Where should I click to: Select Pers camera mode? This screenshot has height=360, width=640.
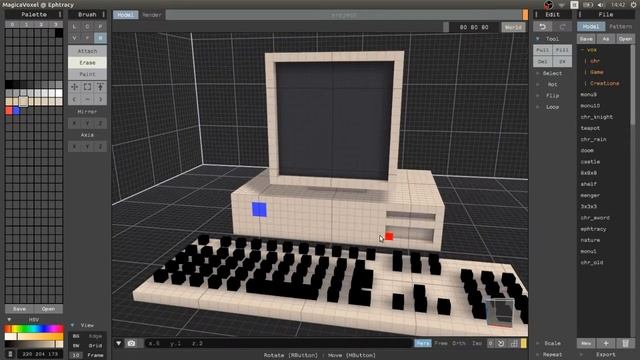pyautogui.click(x=422, y=343)
